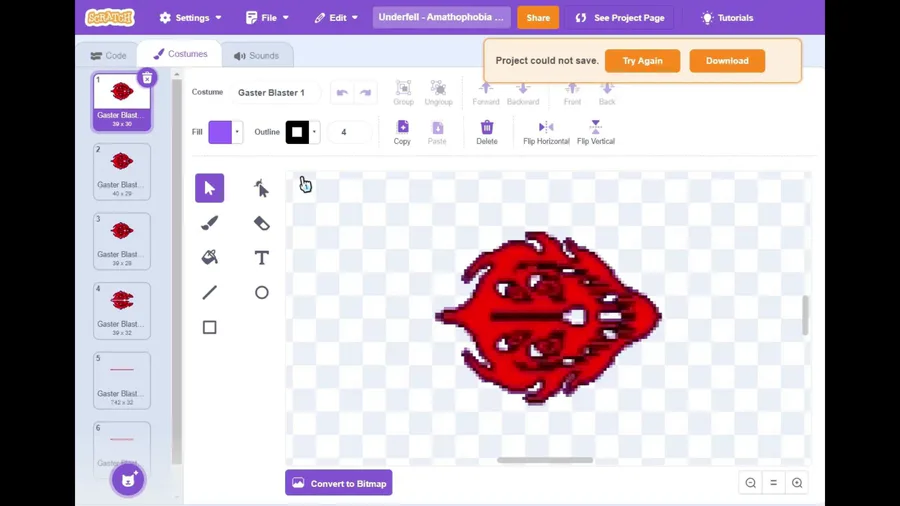This screenshot has height=506, width=900.
Task: Click Convert to Bitmap
Action: pos(339,483)
